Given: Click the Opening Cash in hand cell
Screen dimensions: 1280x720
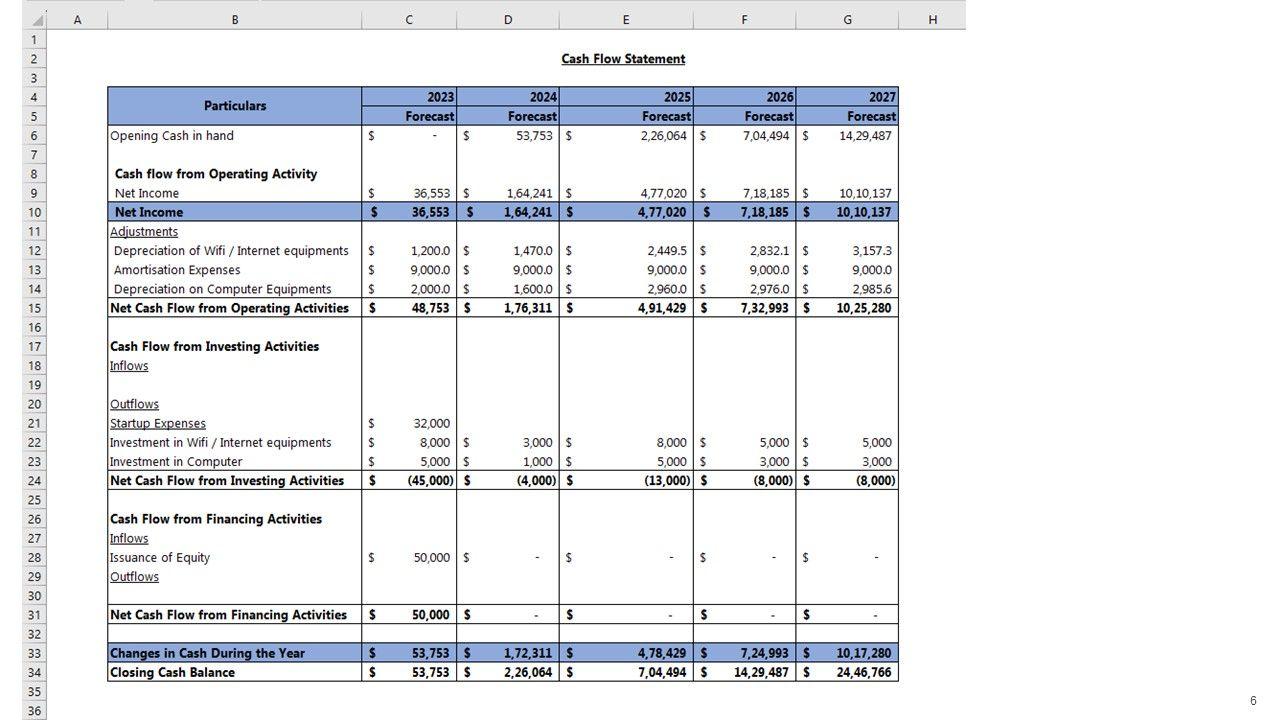Looking at the screenshot, I should coord(172,136).
